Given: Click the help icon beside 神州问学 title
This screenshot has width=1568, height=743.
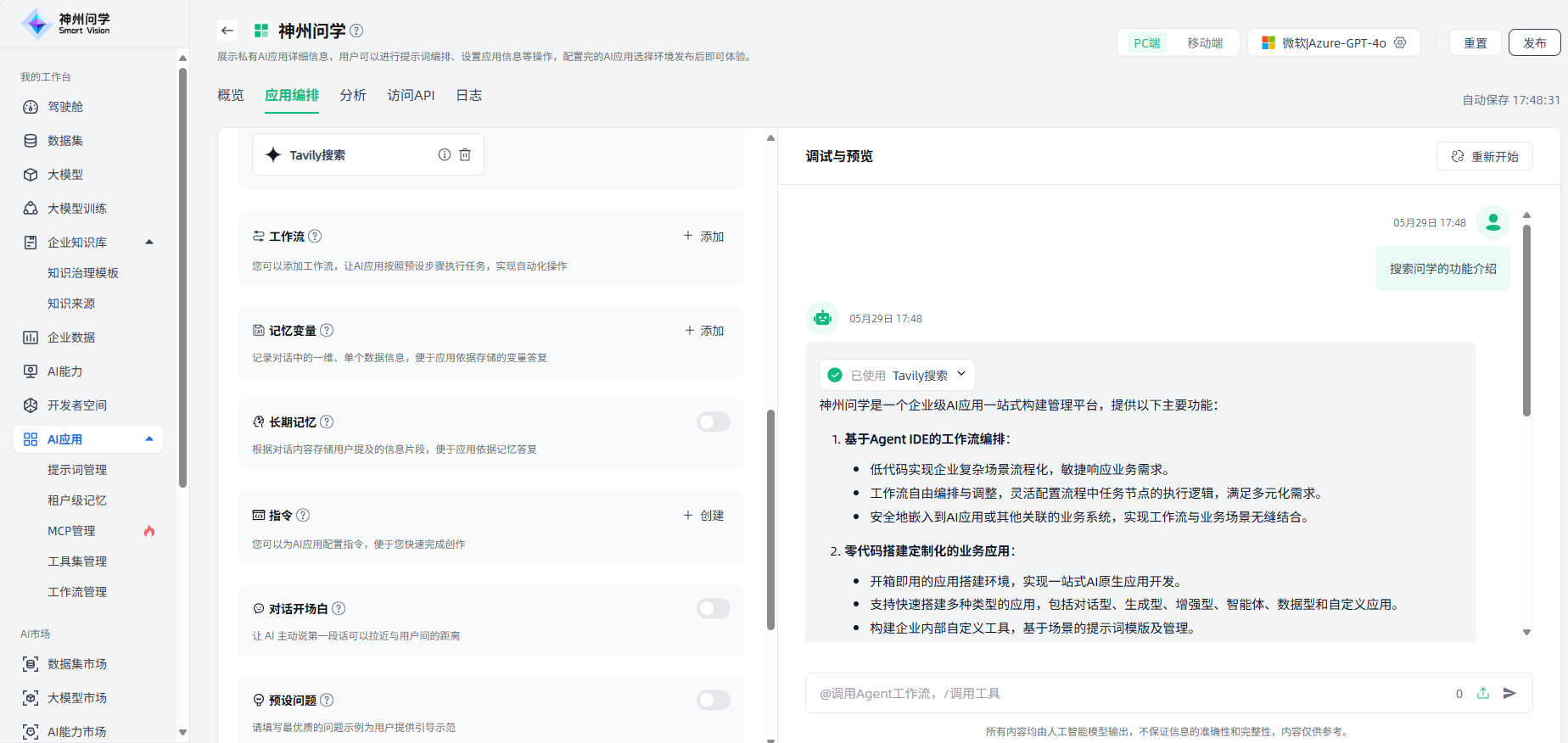Looking at the screenshot, I should click(x=356, y=31).
